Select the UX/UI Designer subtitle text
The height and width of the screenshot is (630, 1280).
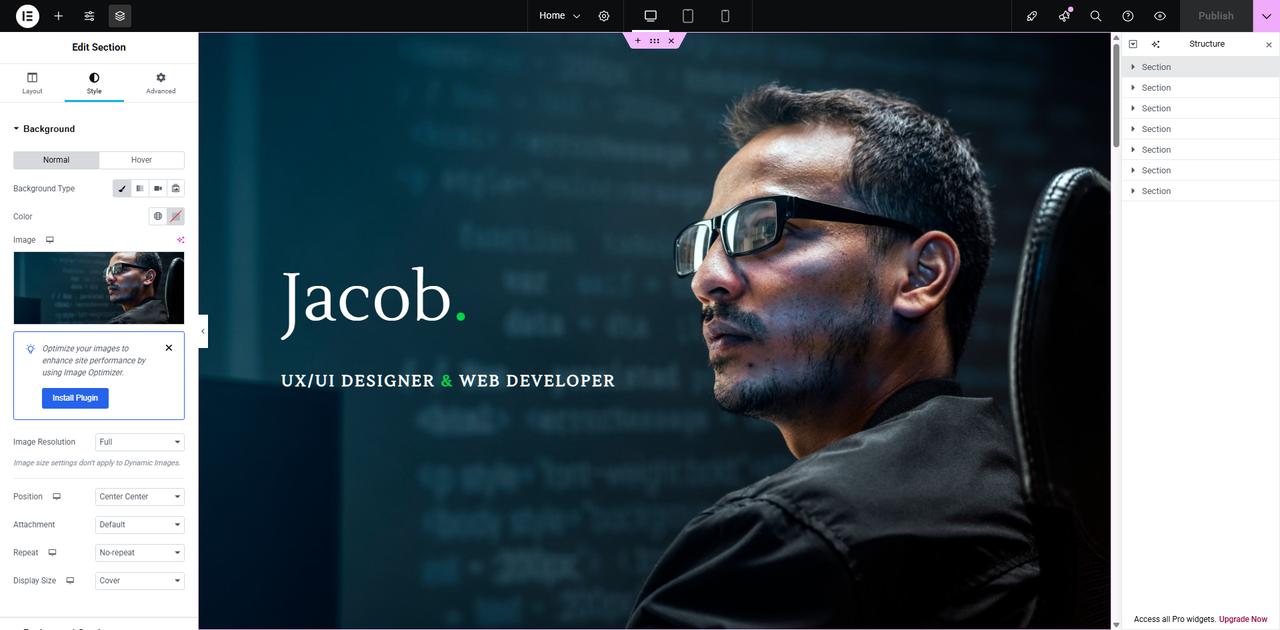[448, 381]
